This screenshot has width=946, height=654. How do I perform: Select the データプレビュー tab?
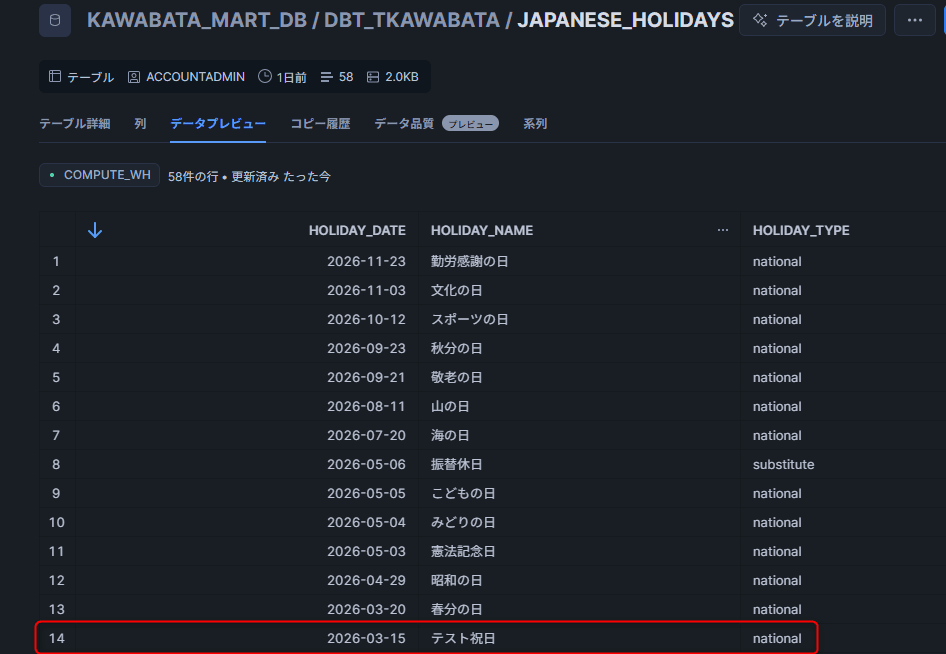218,124
